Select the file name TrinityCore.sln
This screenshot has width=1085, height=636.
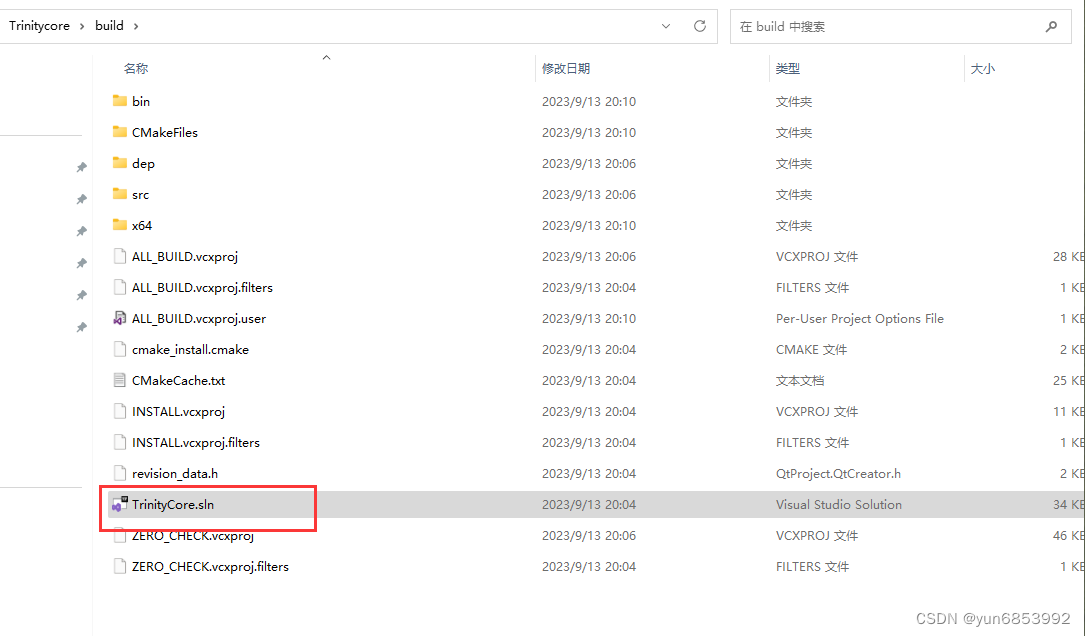173,505
